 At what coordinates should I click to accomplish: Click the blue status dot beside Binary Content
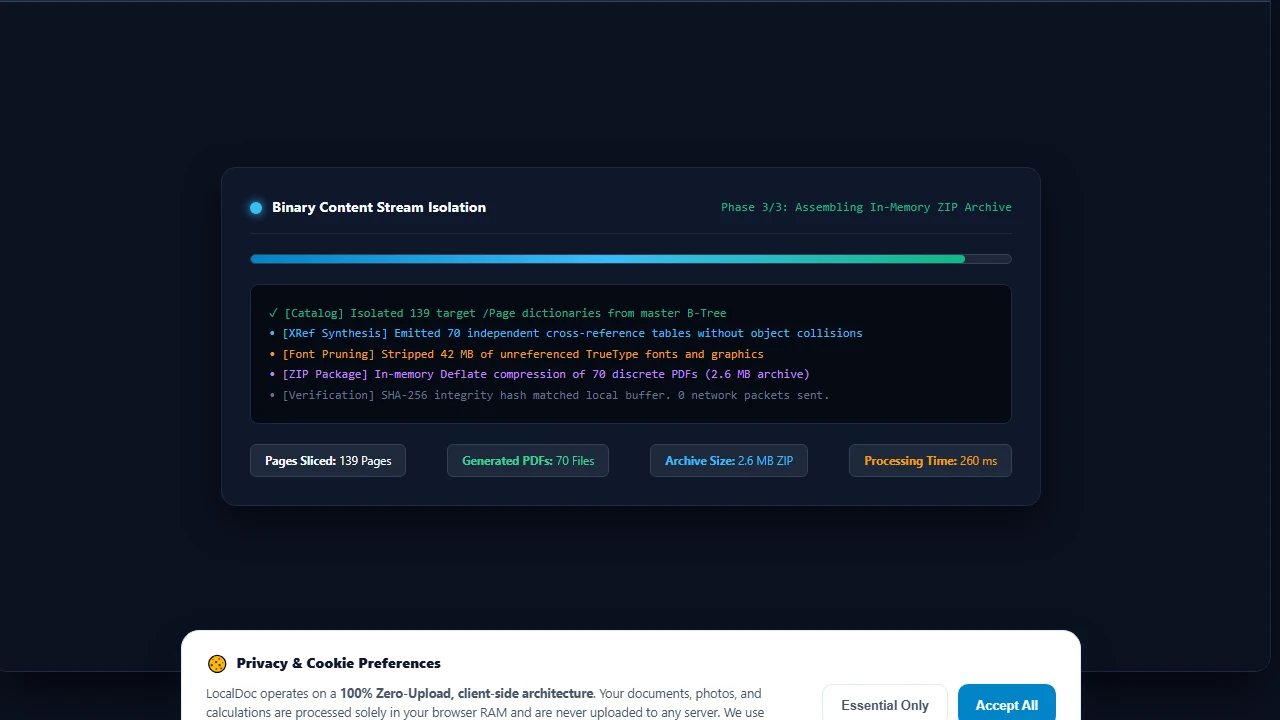pos(256,208)
